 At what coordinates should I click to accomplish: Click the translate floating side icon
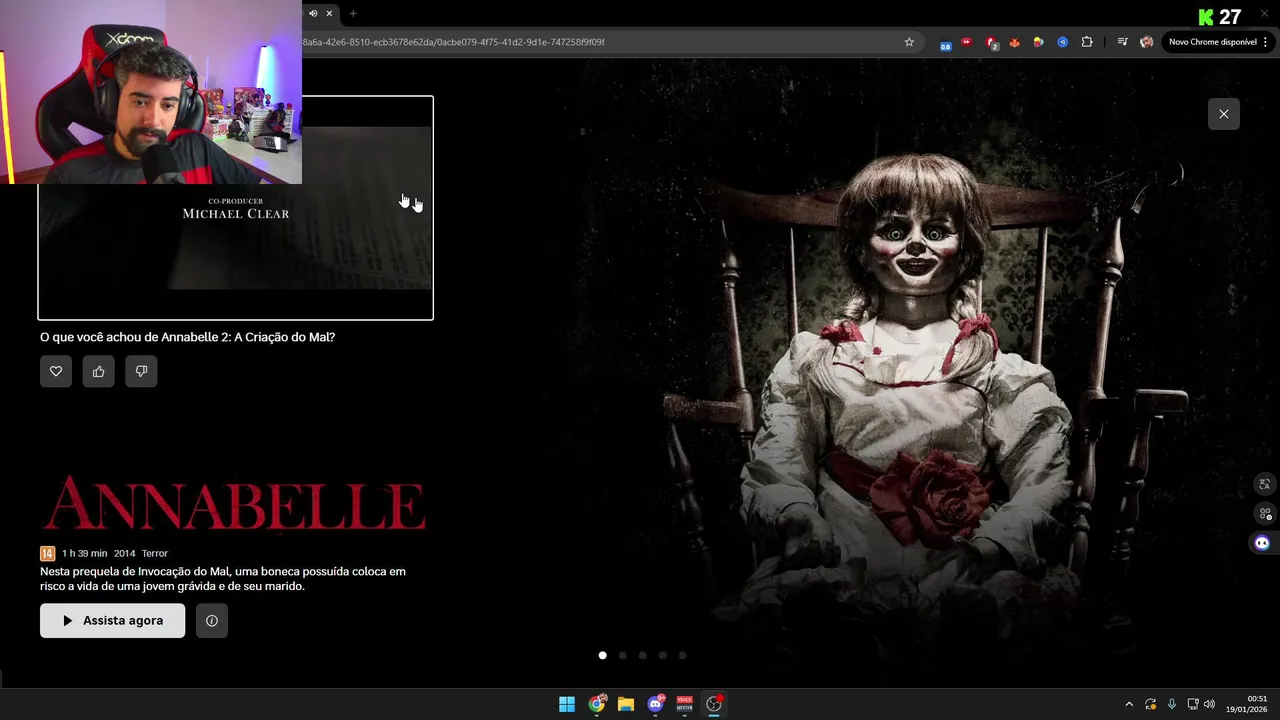(1264, 484)
